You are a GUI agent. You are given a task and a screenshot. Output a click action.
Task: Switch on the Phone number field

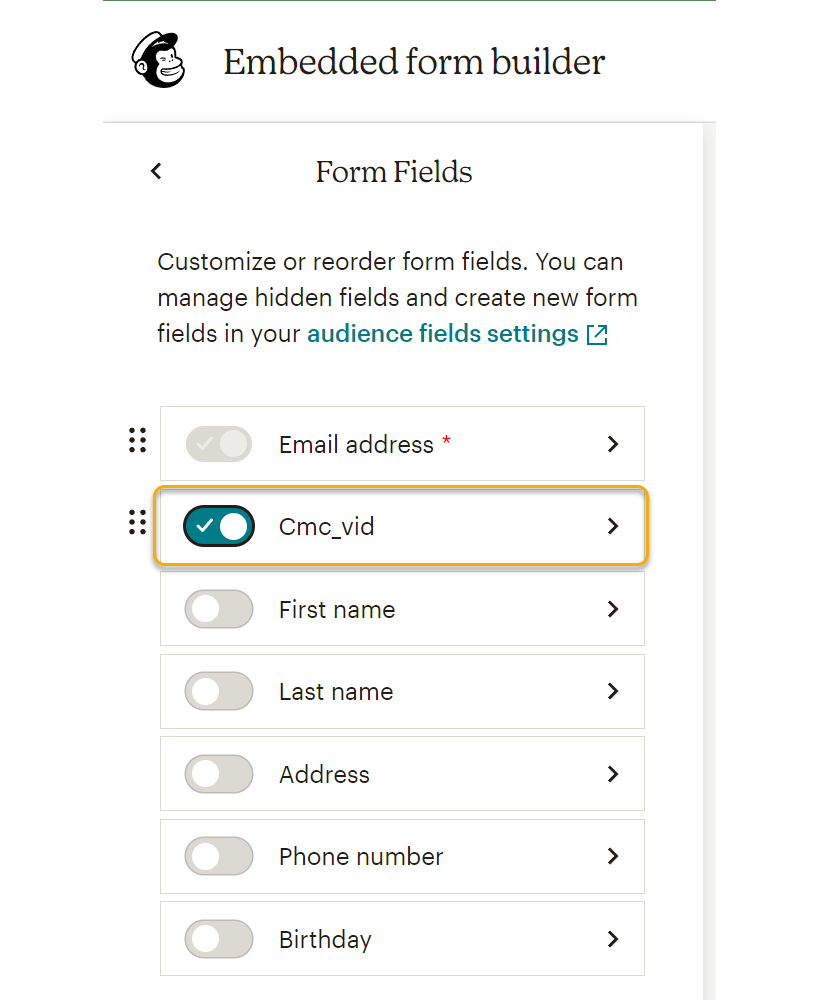point(219,856)
